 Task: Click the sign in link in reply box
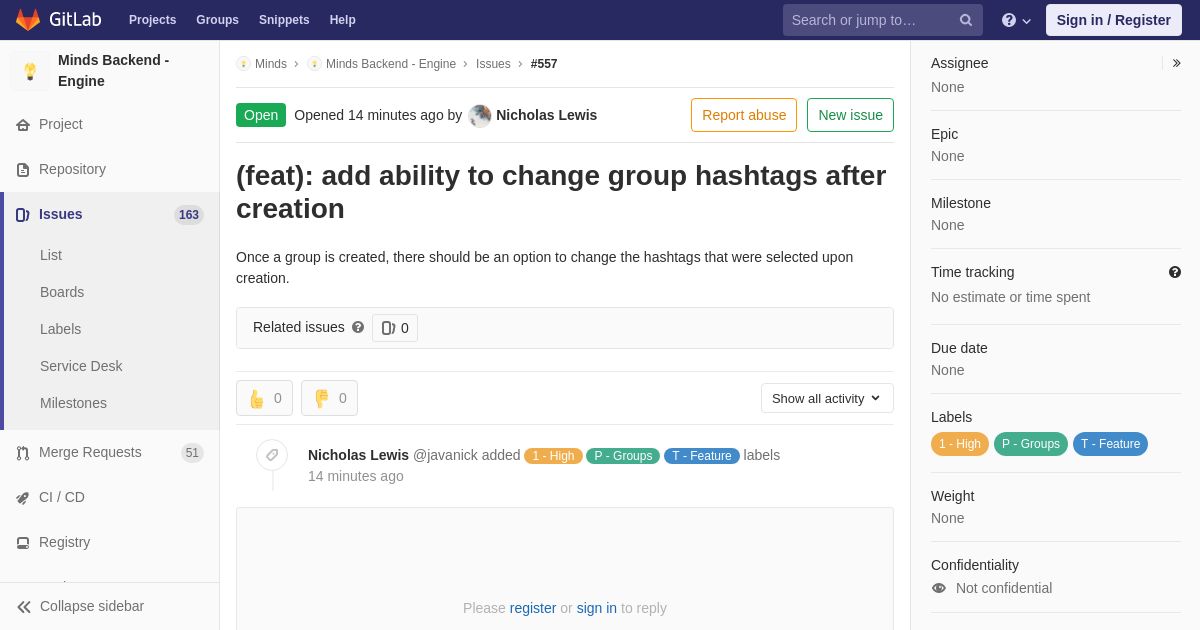pos(597,608)
